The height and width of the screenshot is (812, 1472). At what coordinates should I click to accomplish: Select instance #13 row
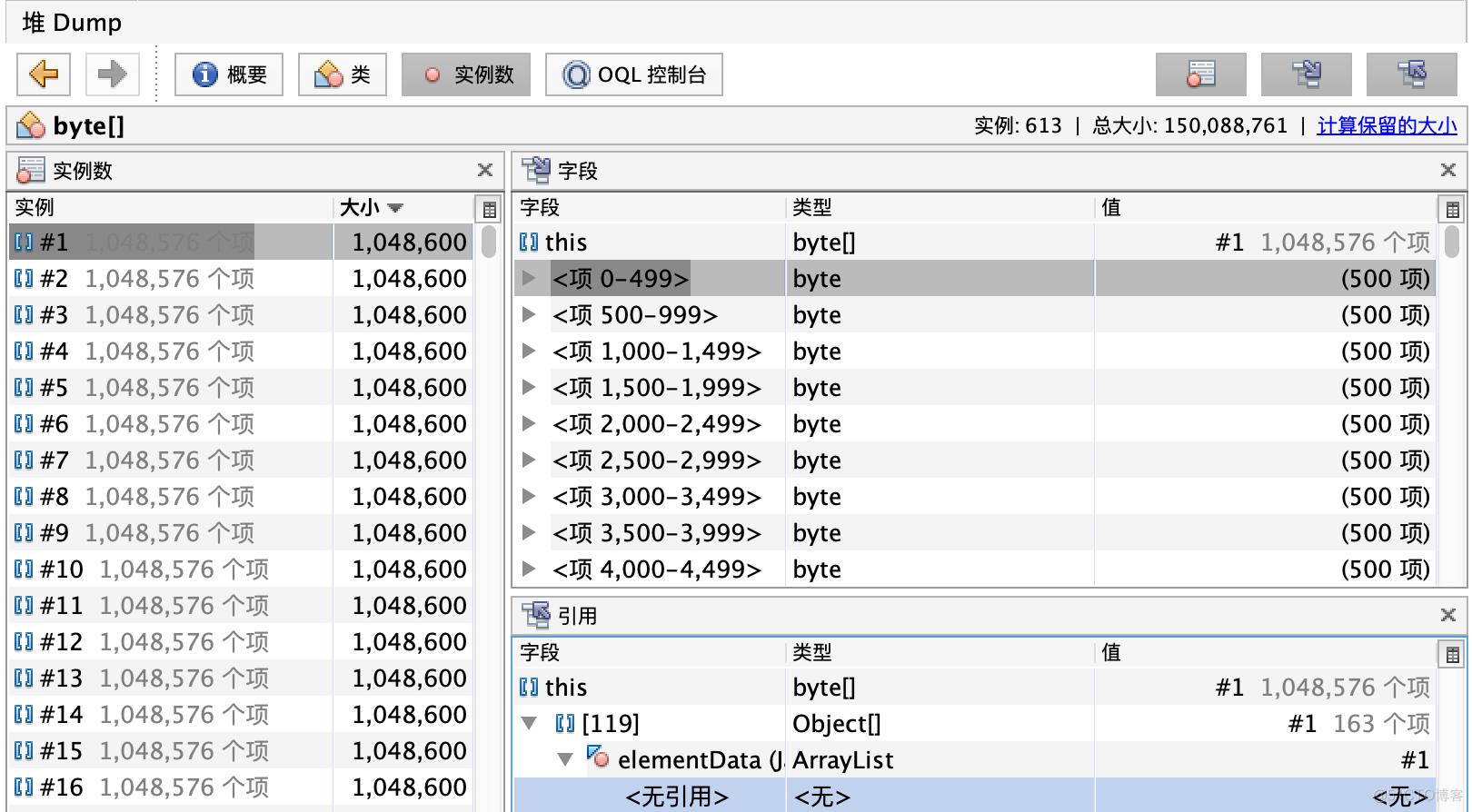241,678
